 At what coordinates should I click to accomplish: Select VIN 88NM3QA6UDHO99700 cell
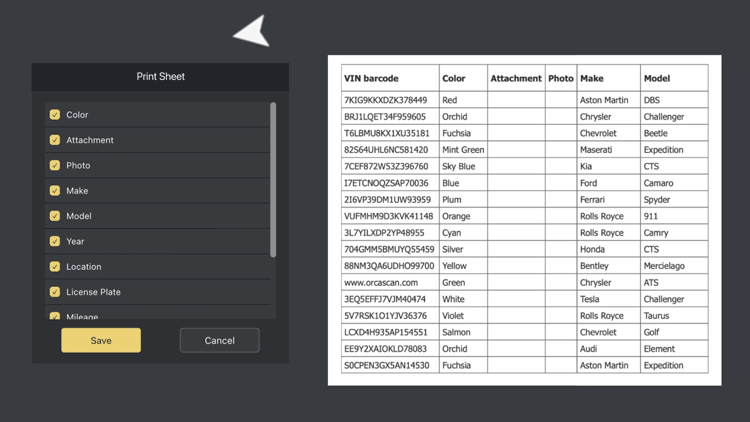(390, 266)
